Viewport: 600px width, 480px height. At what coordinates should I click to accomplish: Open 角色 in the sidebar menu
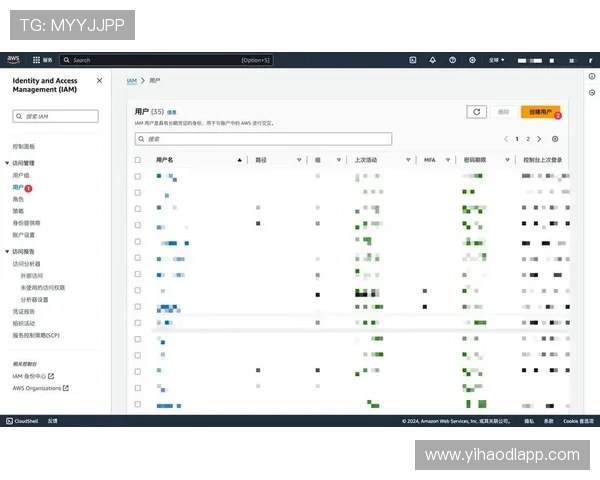click(x=18, y=199)
